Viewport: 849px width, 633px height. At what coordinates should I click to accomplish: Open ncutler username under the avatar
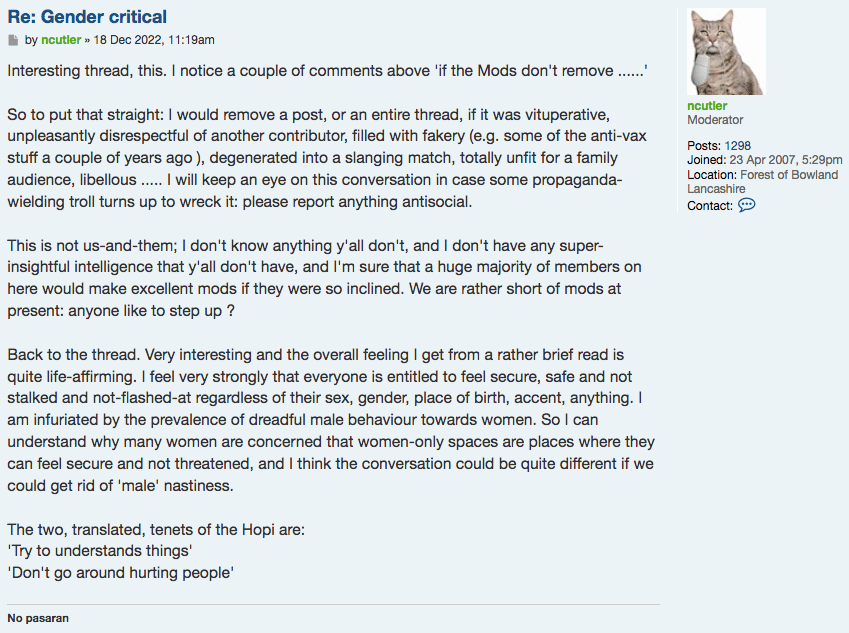click(707, 106)
